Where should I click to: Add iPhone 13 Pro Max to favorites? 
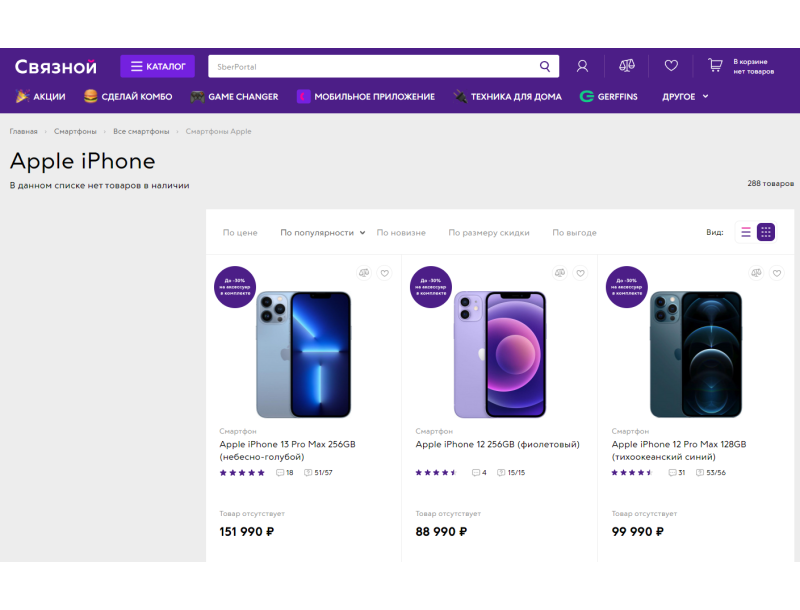pos(385,273)
